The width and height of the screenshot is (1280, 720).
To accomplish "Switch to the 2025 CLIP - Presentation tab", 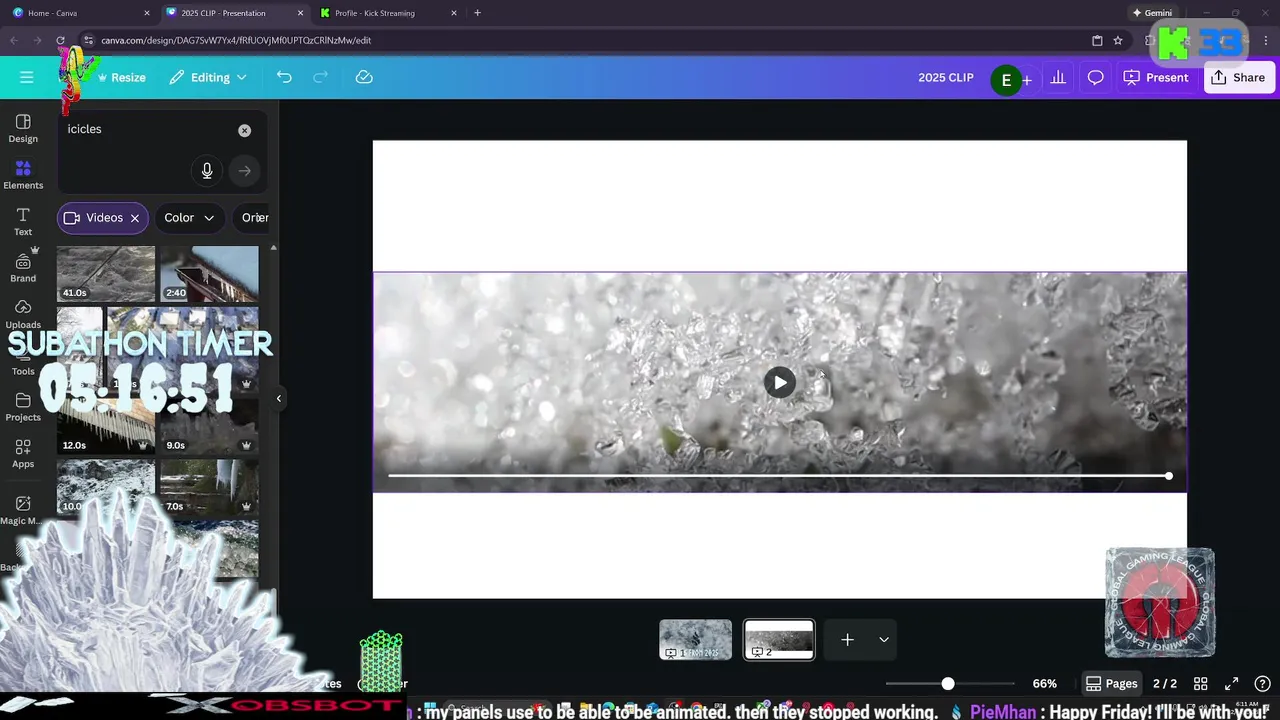I will pos(232,13).
